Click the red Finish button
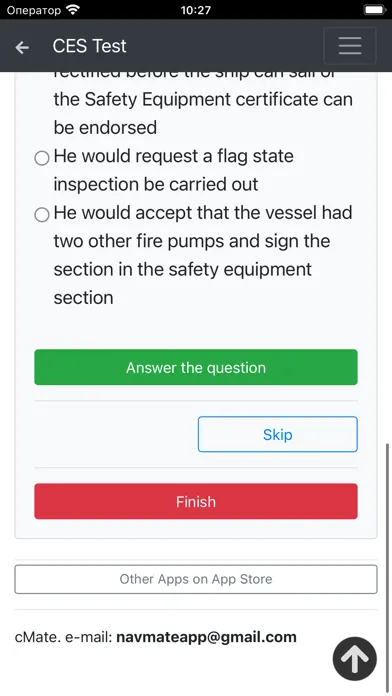Screen dimensions: 392x696 [196, 501]
